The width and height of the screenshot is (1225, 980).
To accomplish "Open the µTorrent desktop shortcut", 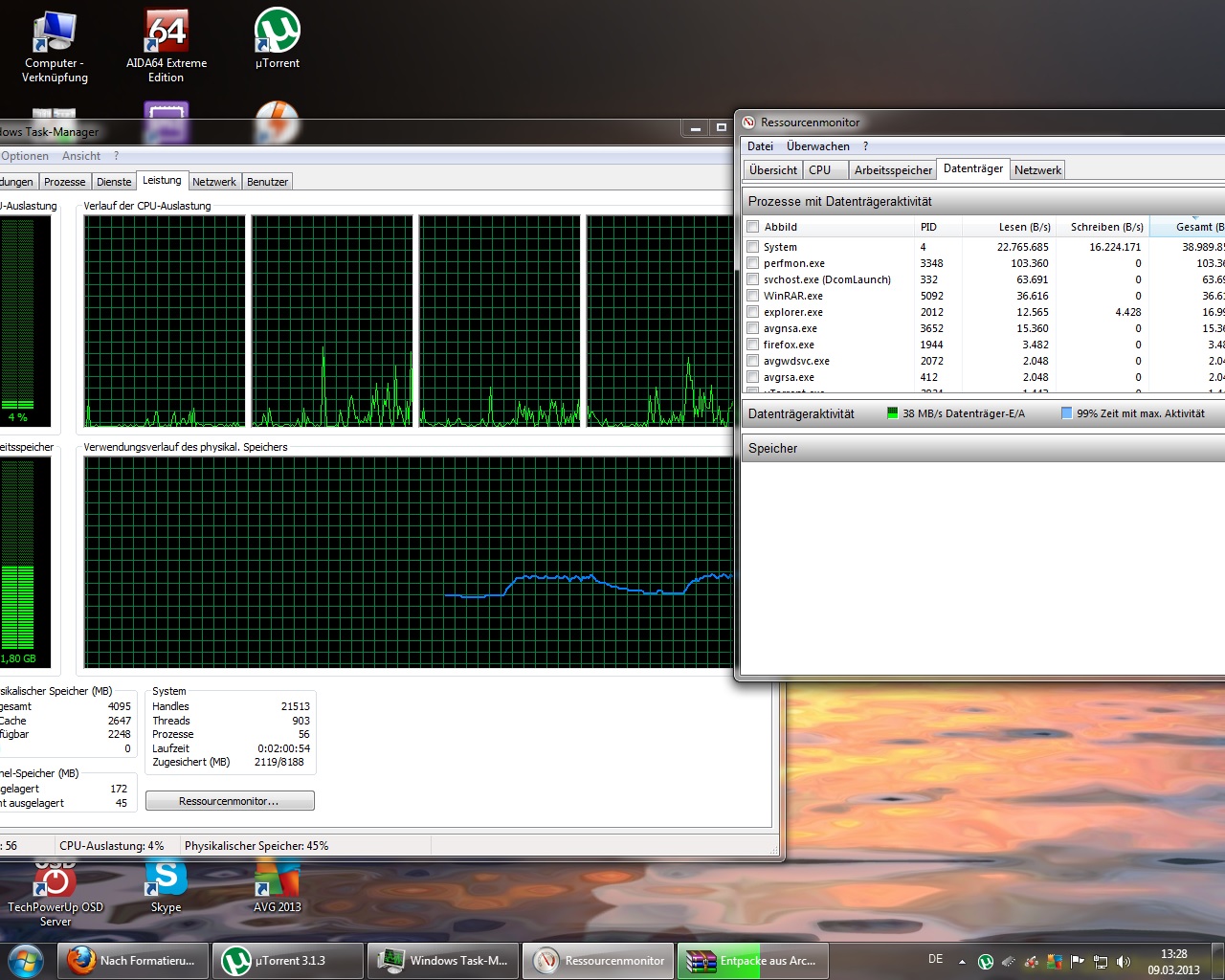I will tap(278, 39).
